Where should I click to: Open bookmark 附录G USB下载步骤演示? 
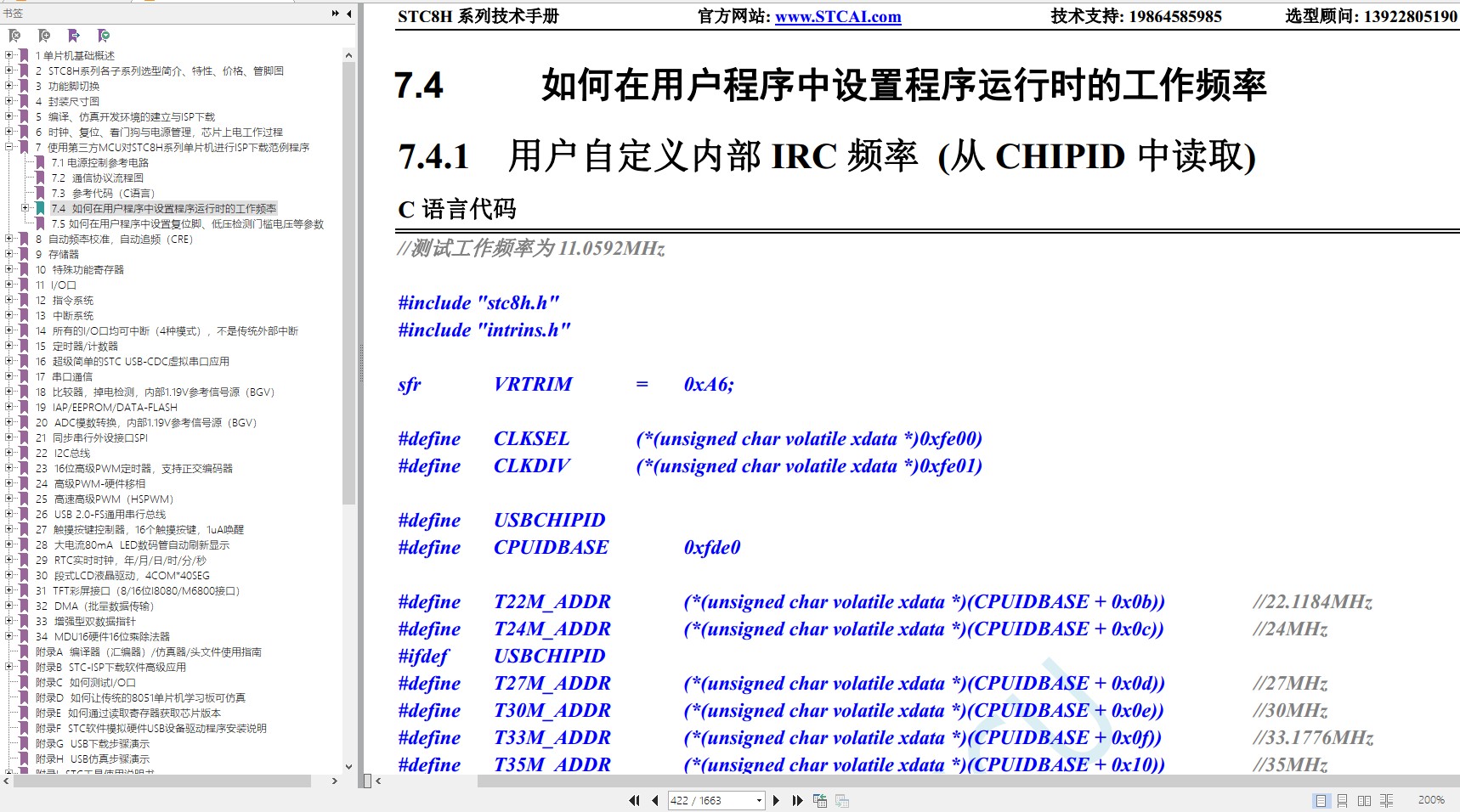click(93, 743)
